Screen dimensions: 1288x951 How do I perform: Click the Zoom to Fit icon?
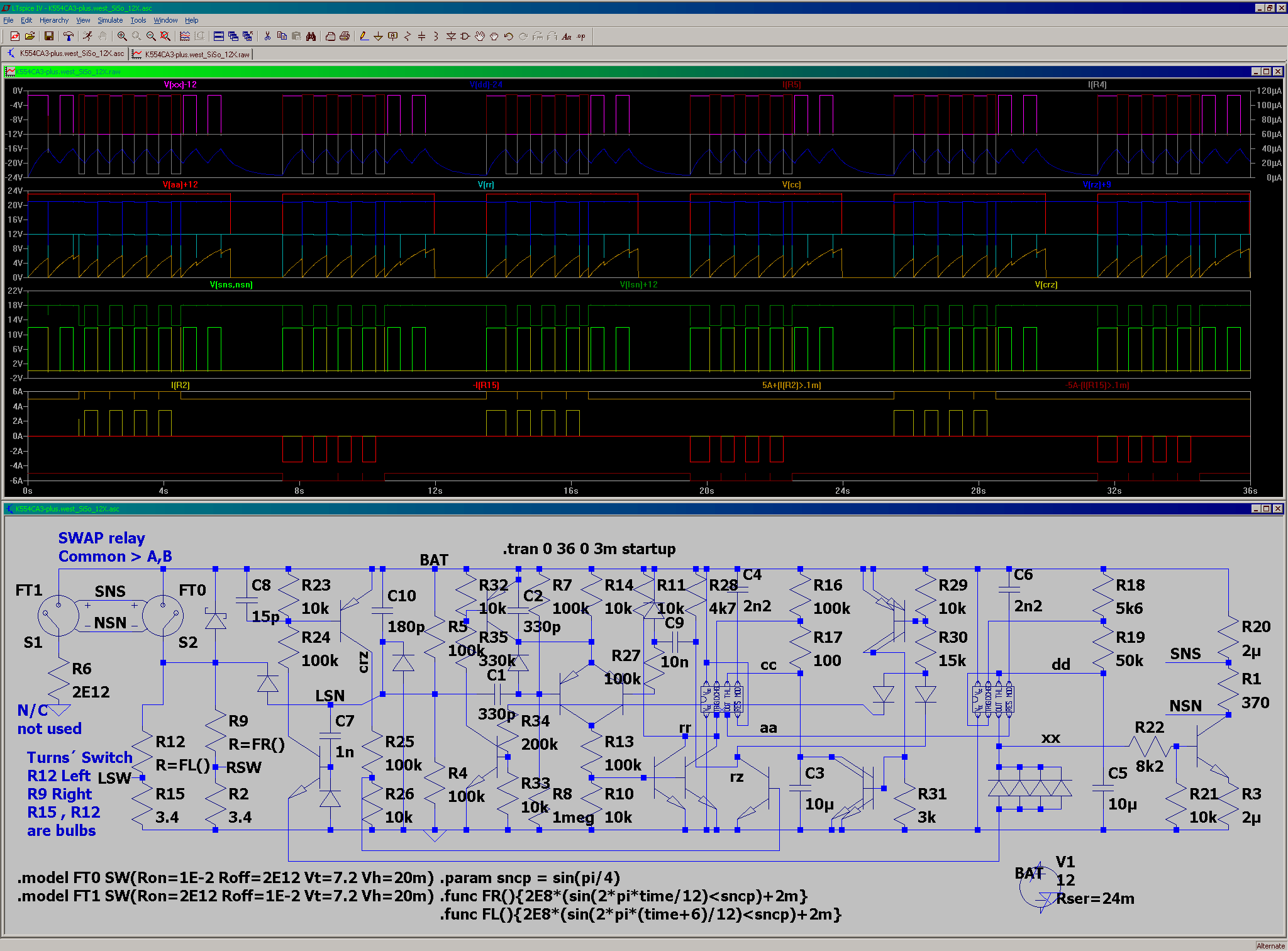pos(165,36)
